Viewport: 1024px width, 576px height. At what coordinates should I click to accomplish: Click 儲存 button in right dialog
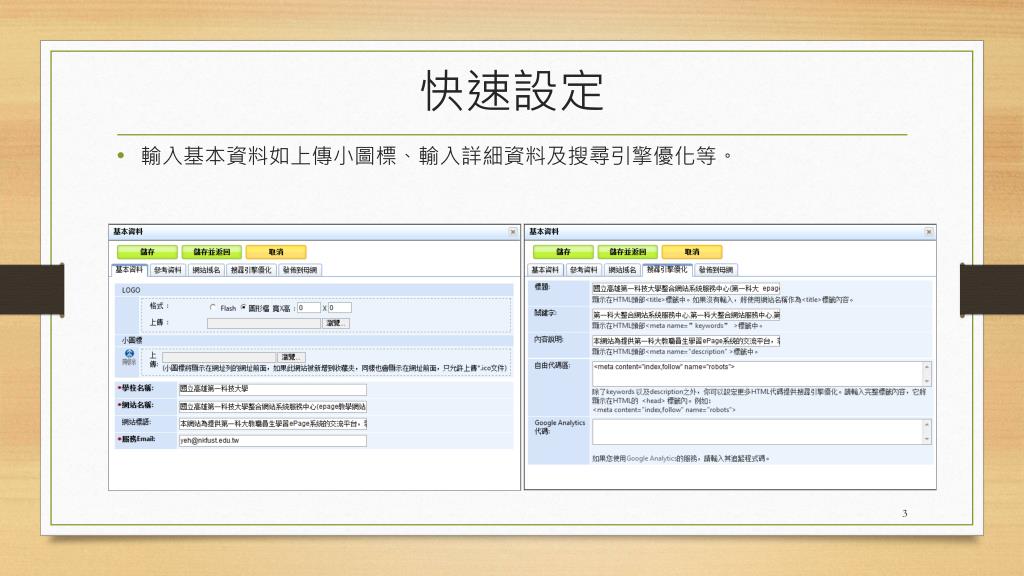pyautogui.click(x=563, y=251)
